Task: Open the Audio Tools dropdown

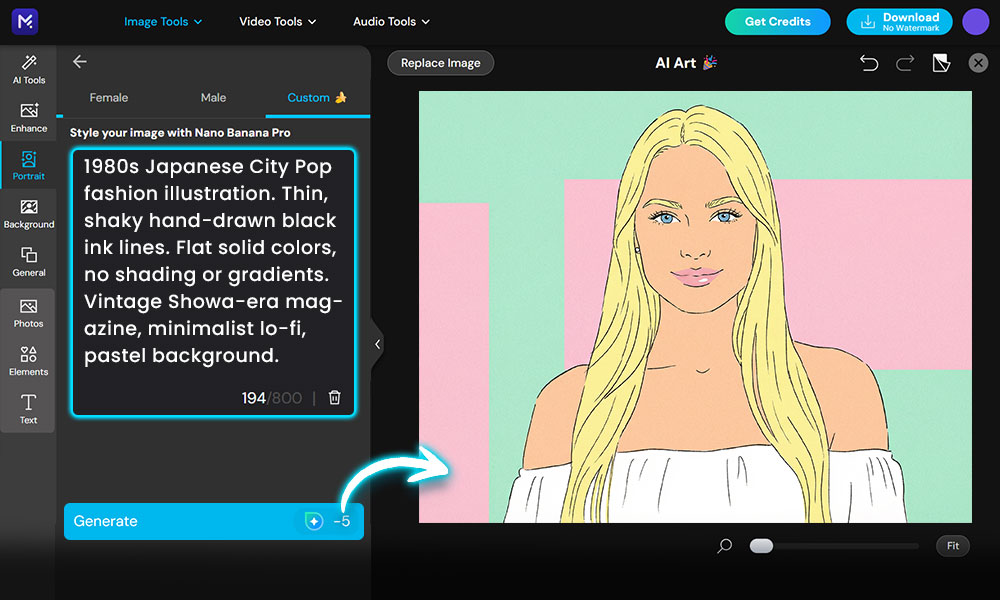Action: click(x=390, y=21)
